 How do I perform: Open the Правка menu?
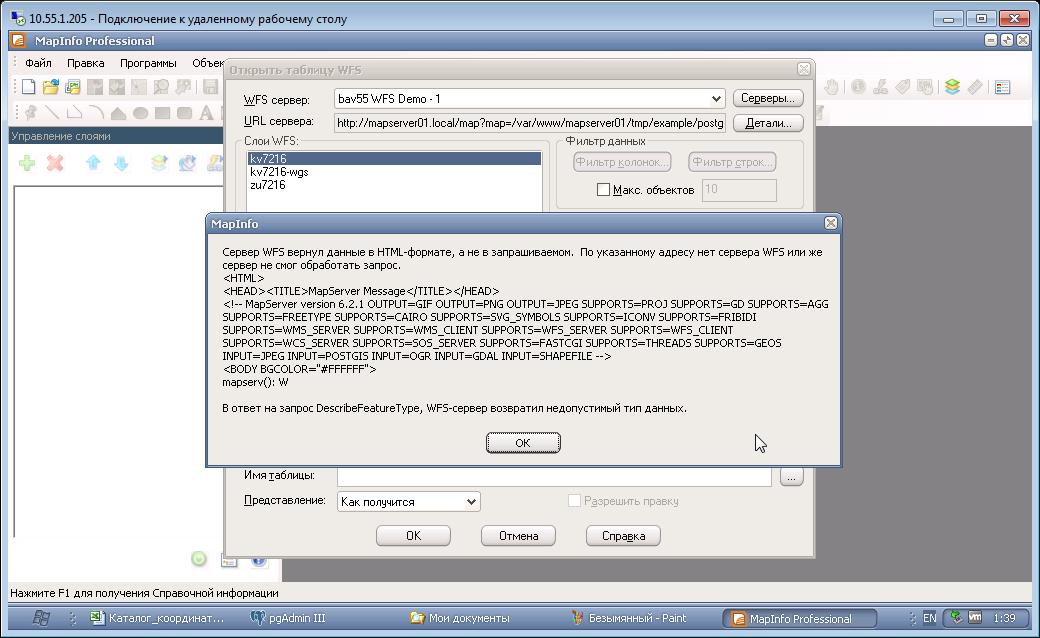pos(86,63)
